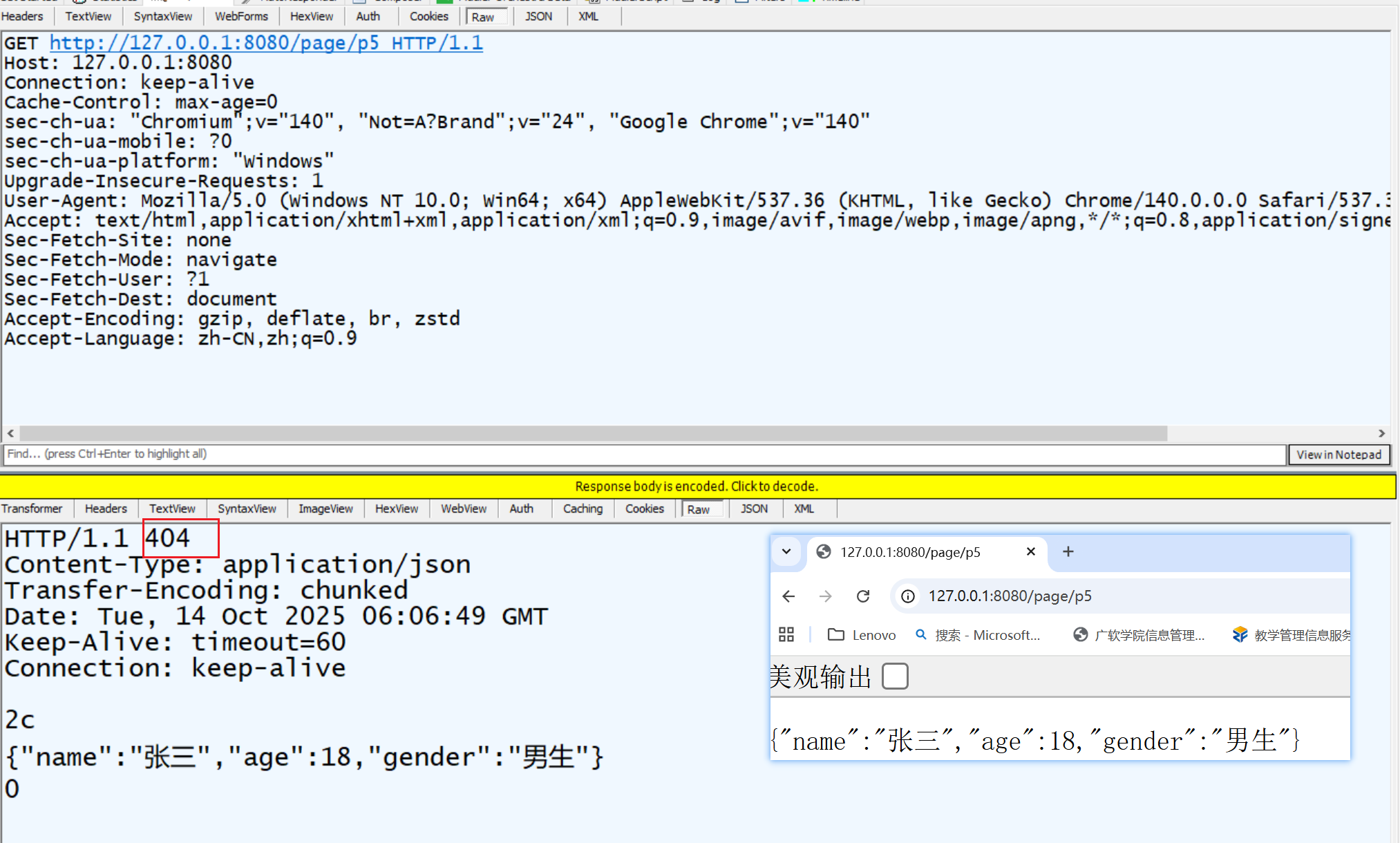1400x843 pixels.
Task: Click the browser forward arrow icon
Action: coord(826,596)
